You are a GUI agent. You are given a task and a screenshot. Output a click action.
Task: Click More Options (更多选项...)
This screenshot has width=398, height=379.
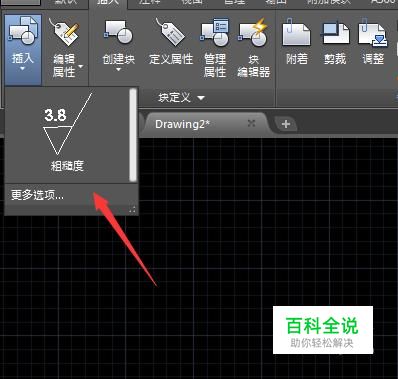(x=37, y=195)
